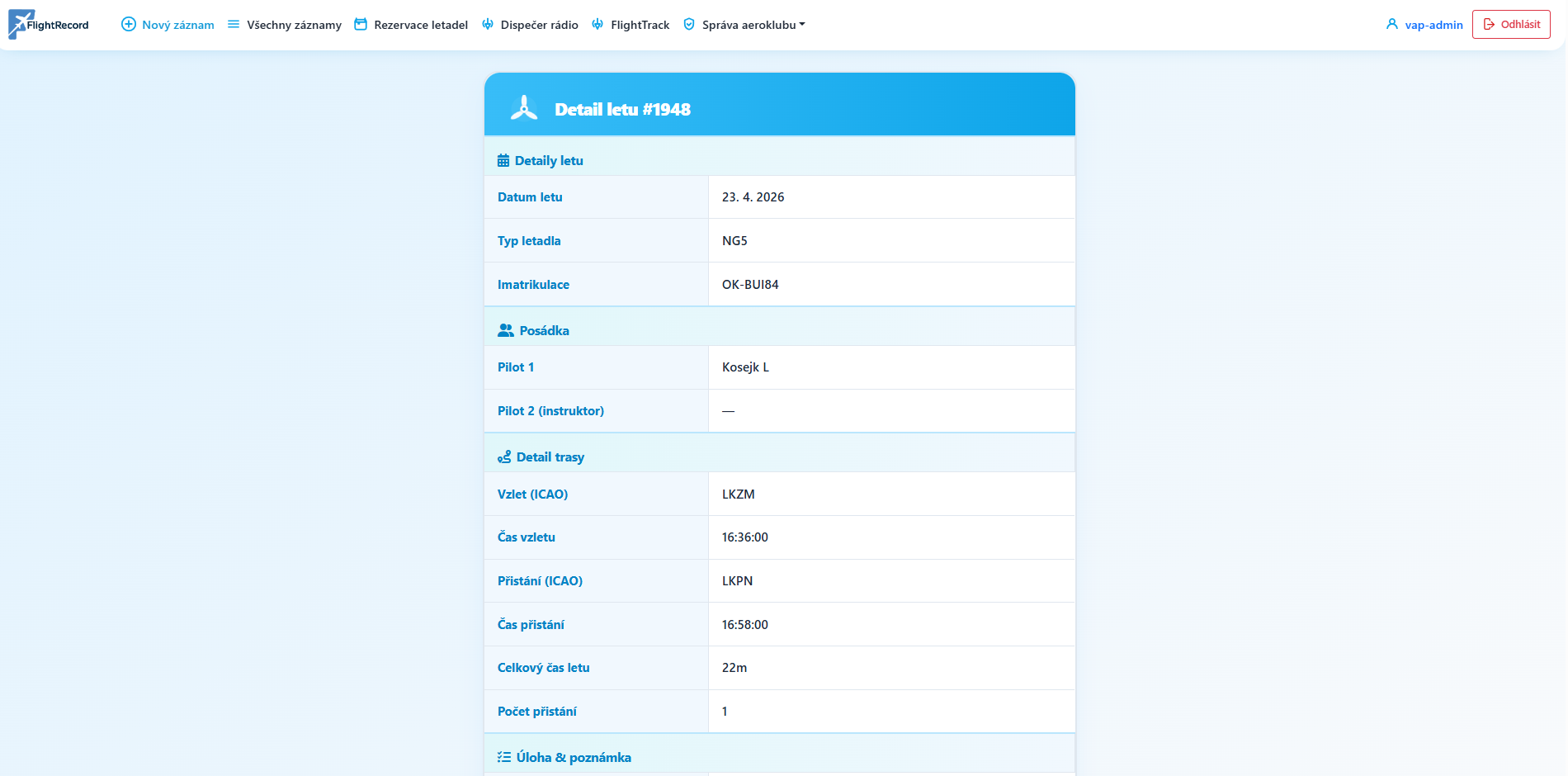Screen dimensions: 1568x776
Task: Click the landing time 16:58:00
Action: (x=745, y=625)
